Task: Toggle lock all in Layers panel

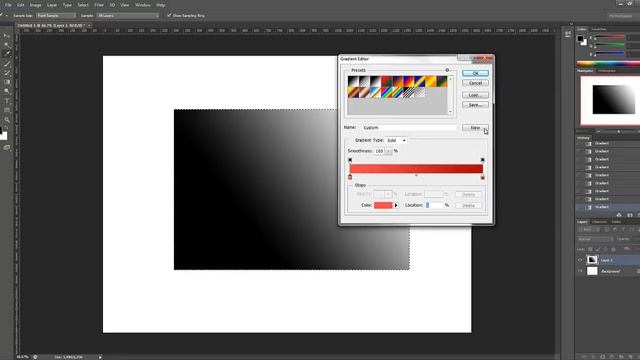Action: click(613, 249)
